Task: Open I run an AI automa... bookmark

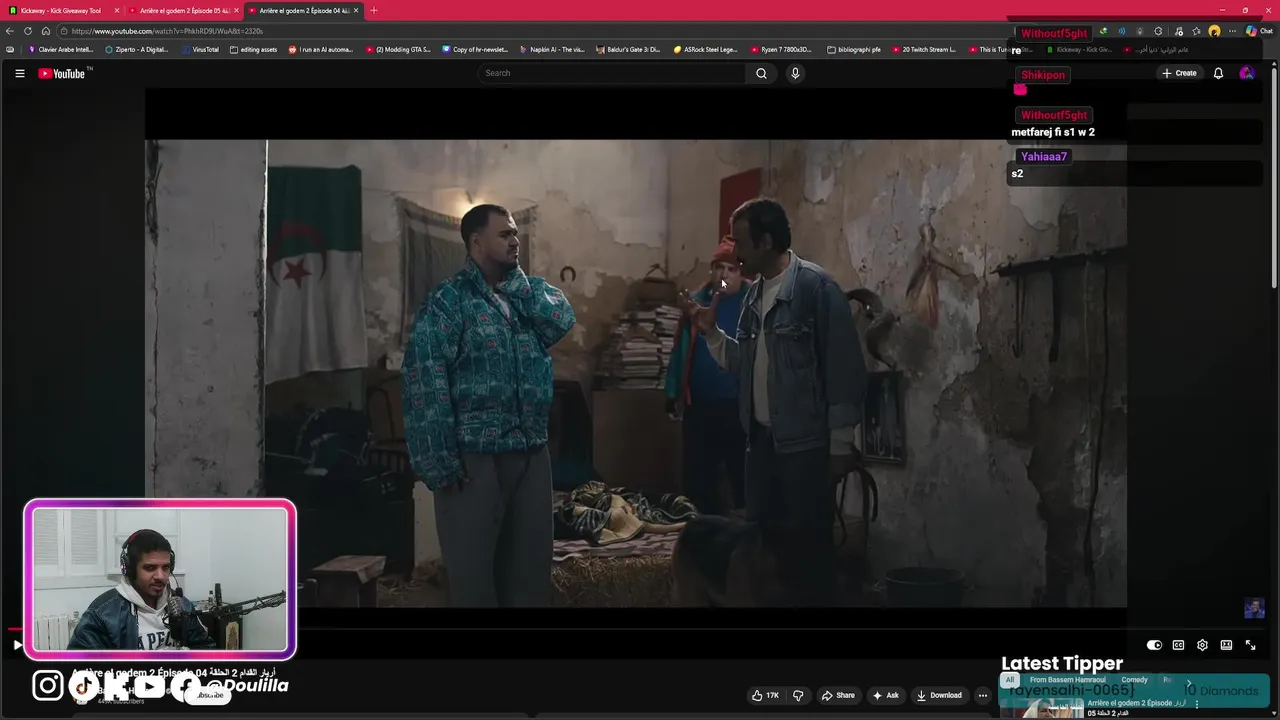Action: pos(321,49)
